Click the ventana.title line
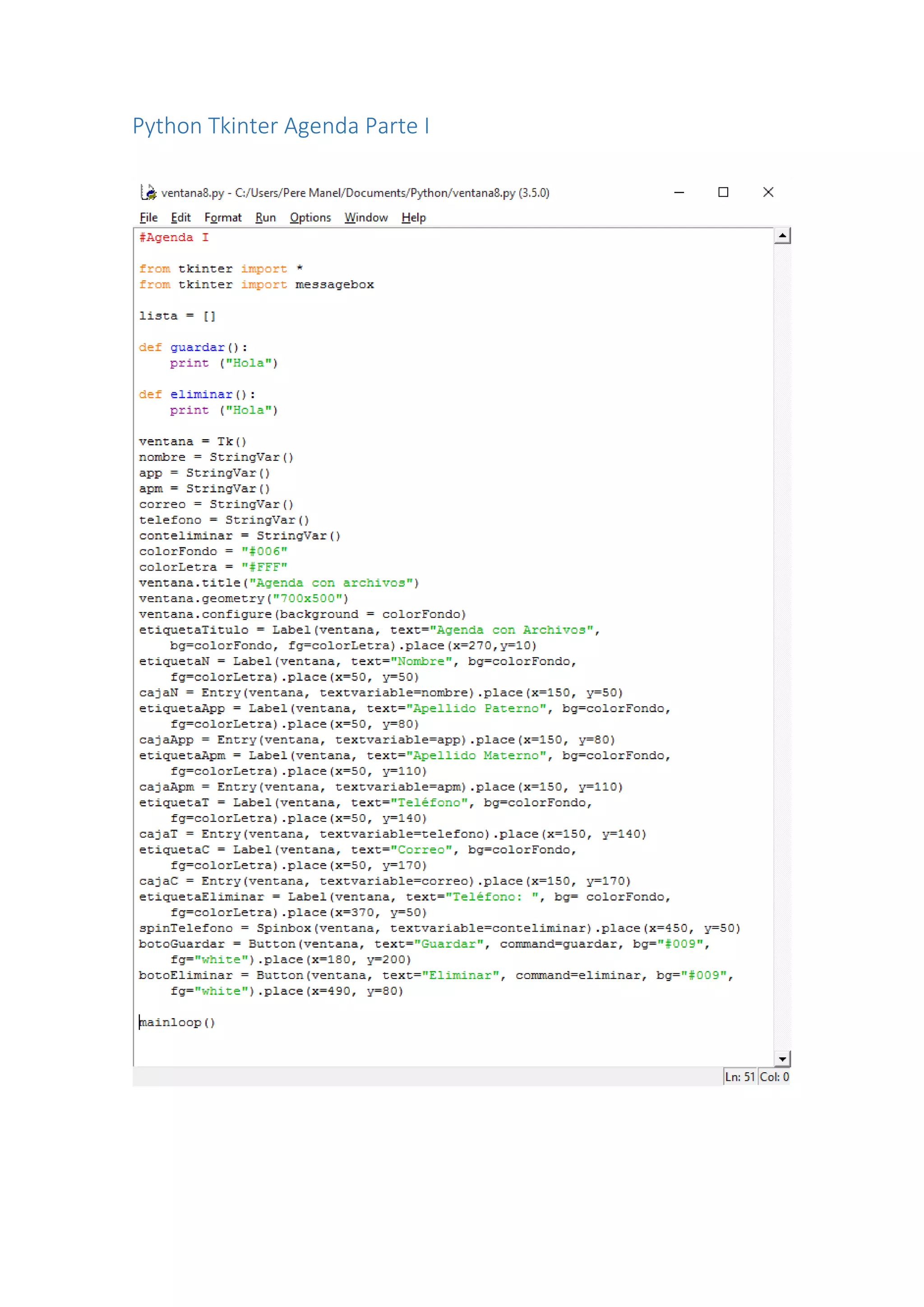 [279, 583]
